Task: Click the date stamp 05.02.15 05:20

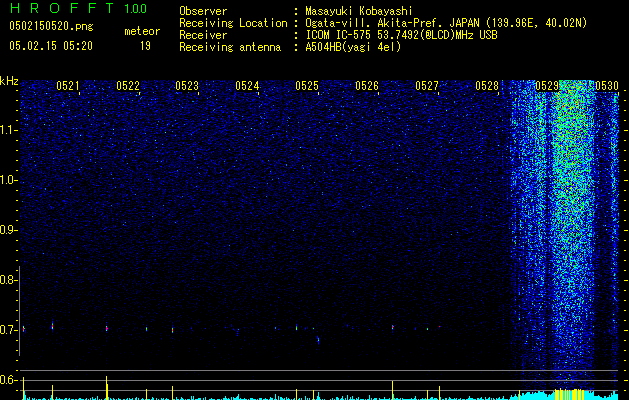Action: click(x=51, y=46)
